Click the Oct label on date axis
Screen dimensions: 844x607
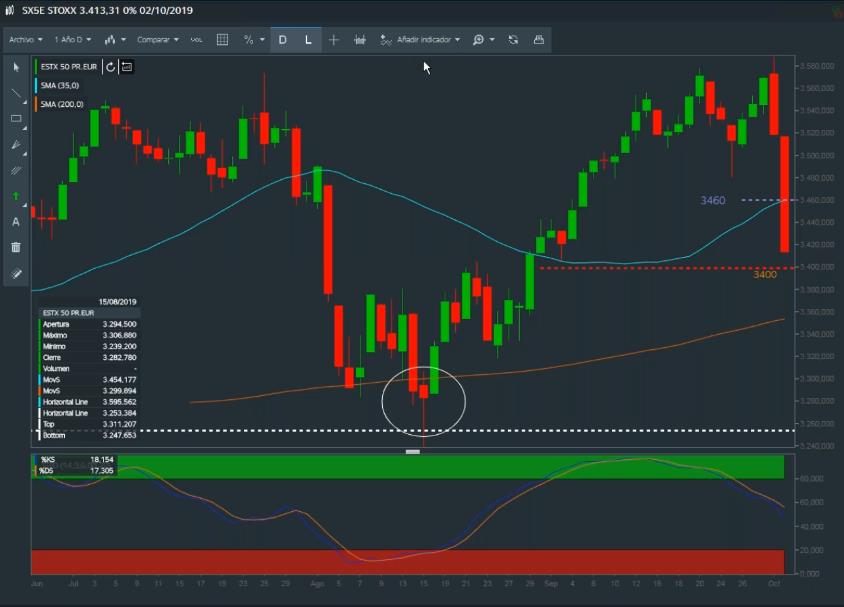click(x=773, y=584)
